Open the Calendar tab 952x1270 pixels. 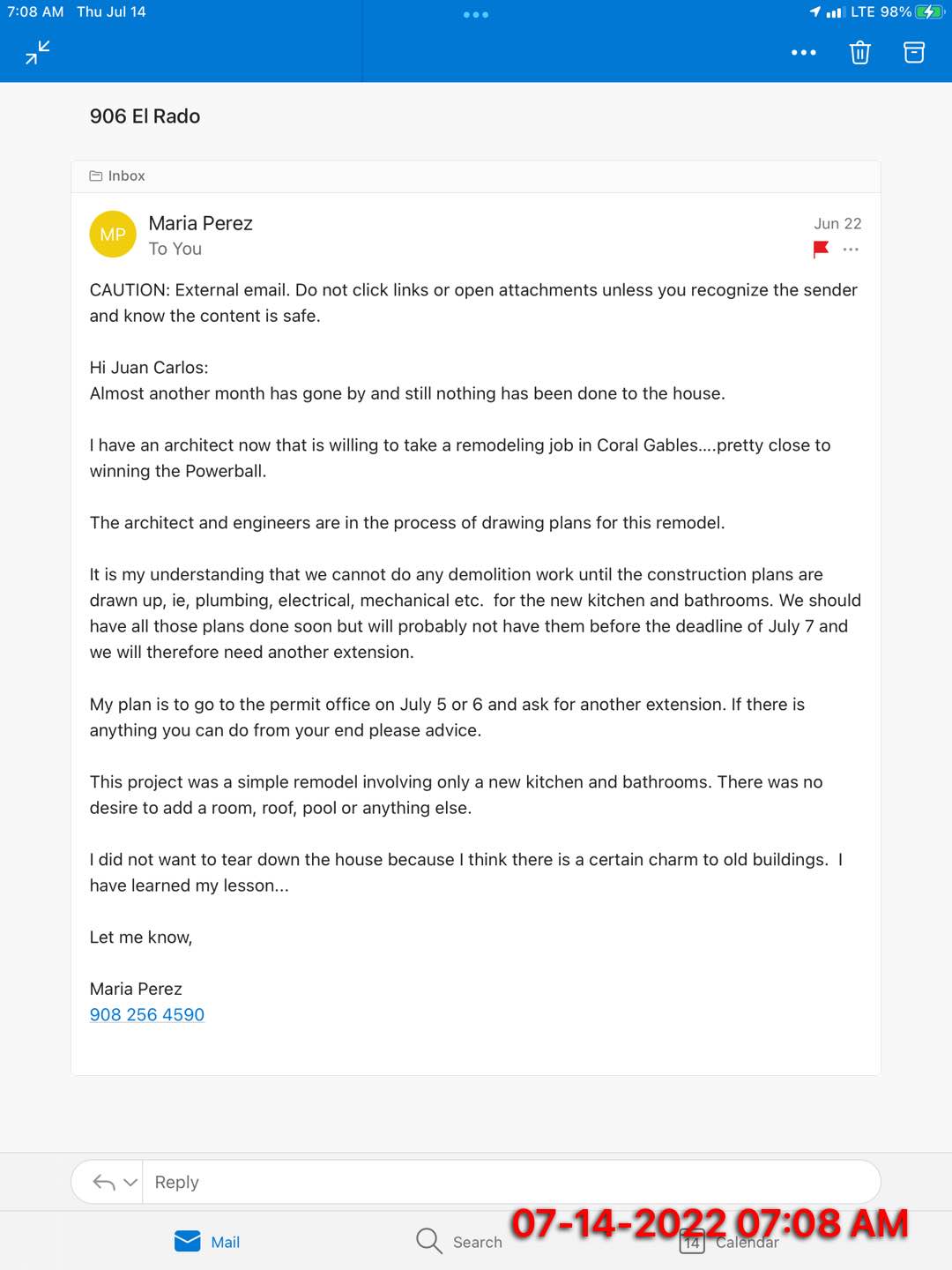pyautogui.click(x=730, y=1242)
